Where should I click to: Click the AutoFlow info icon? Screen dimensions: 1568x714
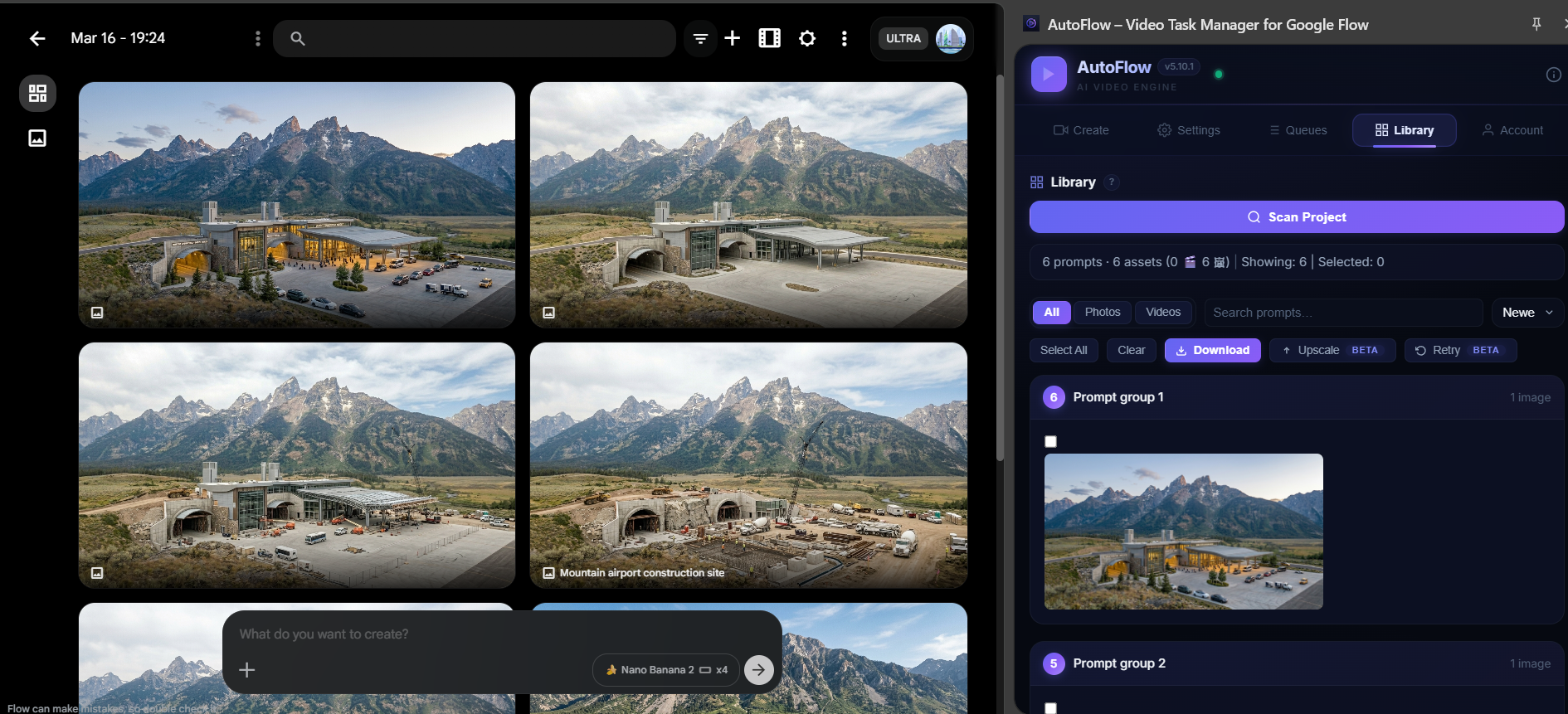1553,75
